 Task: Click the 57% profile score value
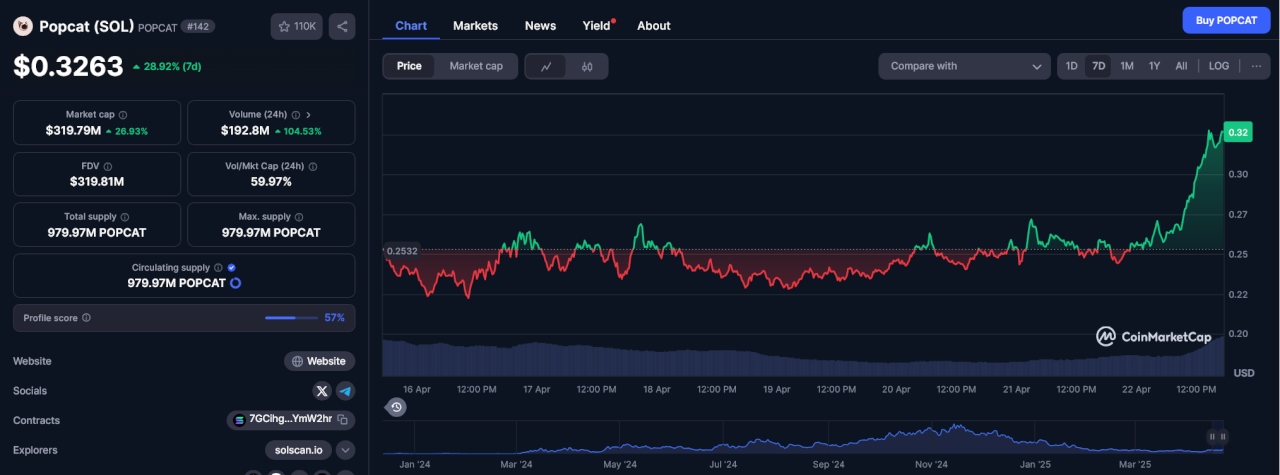coord(334,318)
